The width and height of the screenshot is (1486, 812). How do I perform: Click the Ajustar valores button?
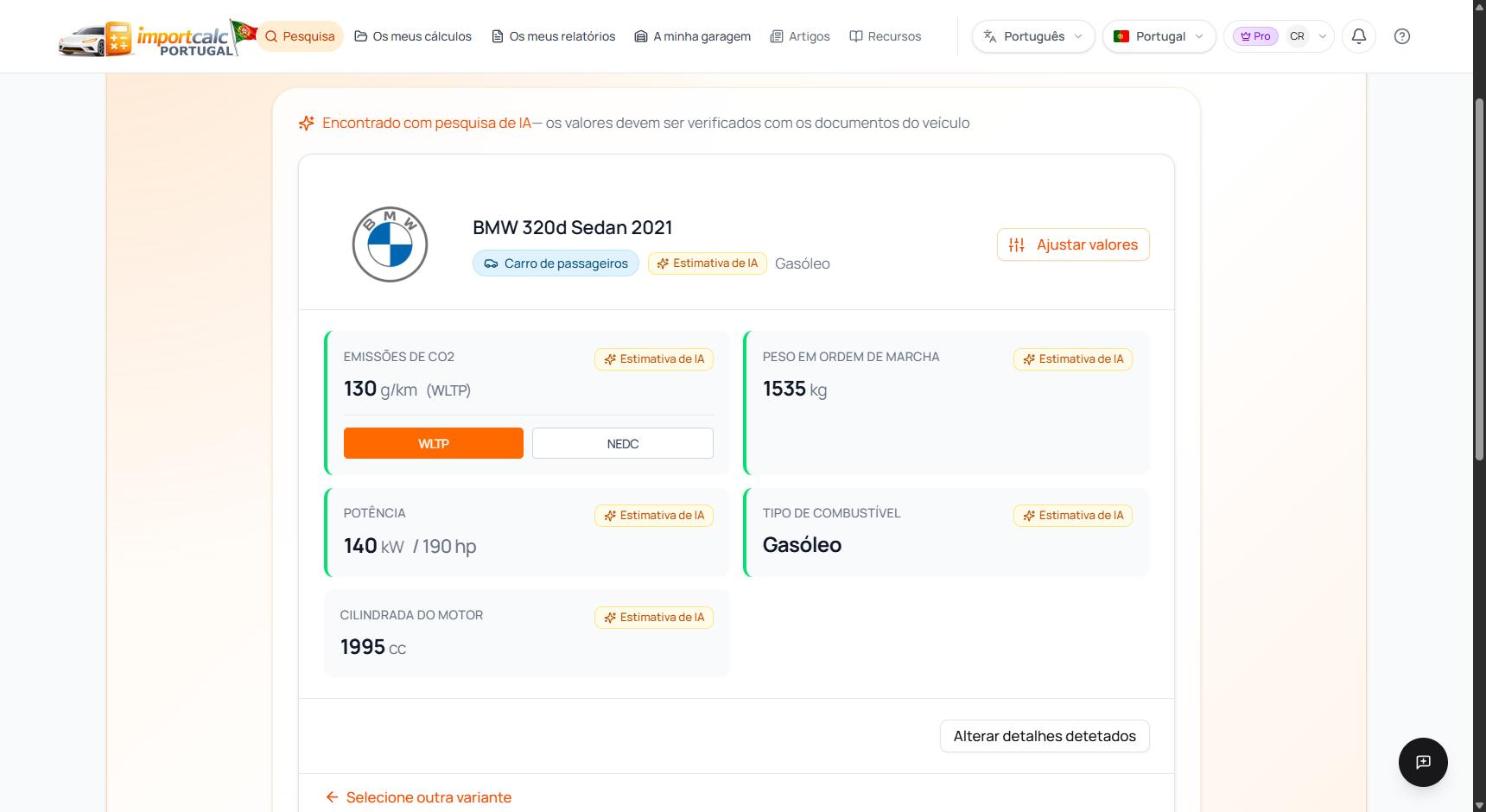click(x=1073, y=245)
